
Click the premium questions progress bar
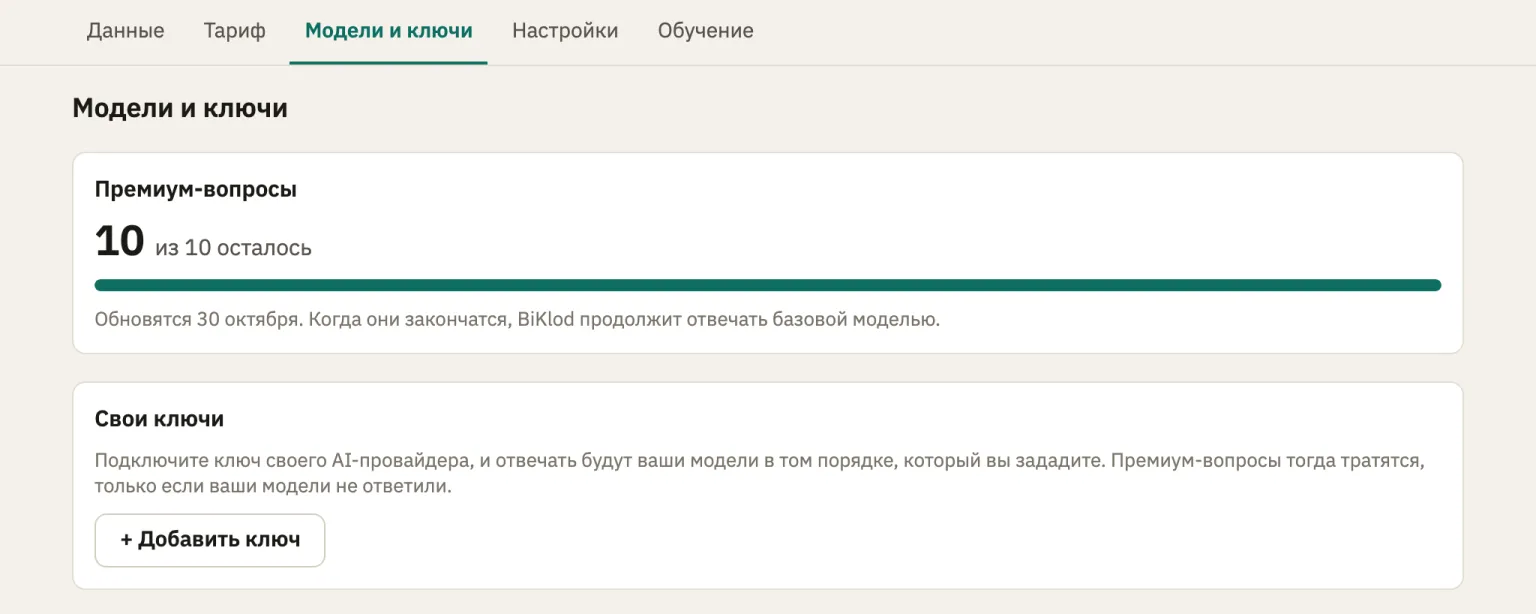click(768, 285)
